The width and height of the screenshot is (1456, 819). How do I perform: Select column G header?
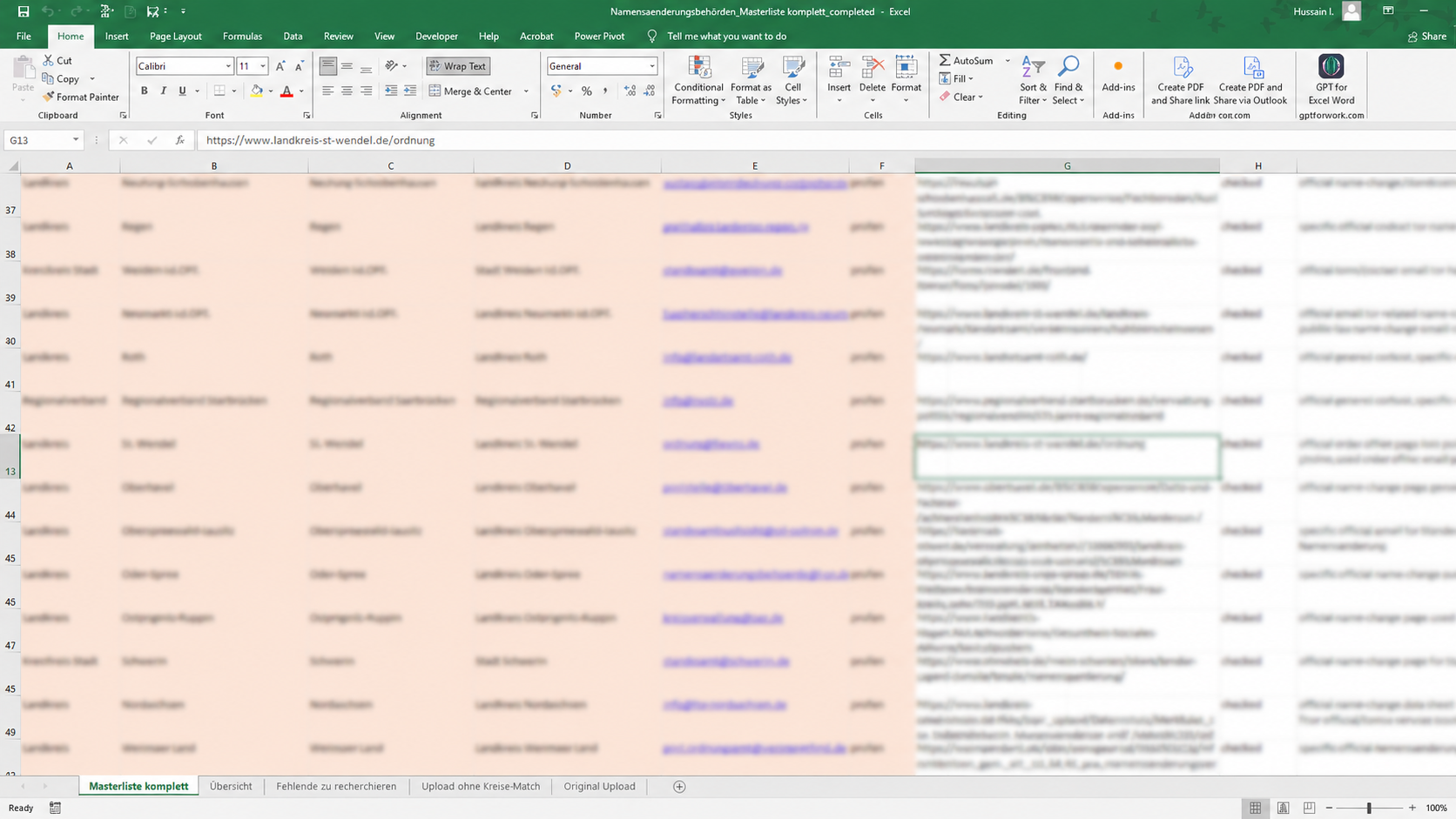click(x=1067, y=165)
